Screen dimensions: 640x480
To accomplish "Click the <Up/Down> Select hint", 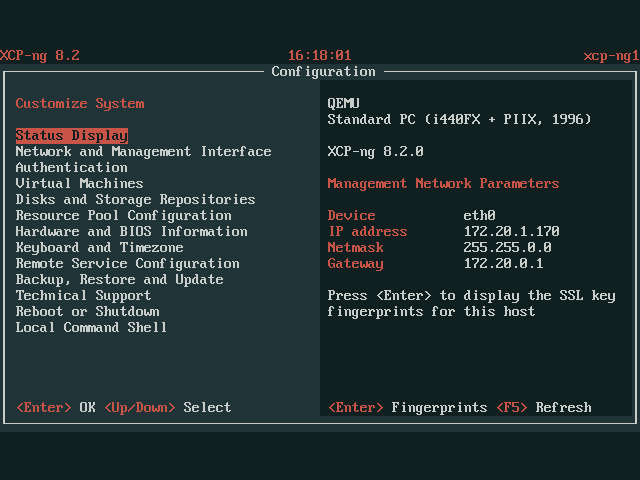I will click(x=167, y=407).
